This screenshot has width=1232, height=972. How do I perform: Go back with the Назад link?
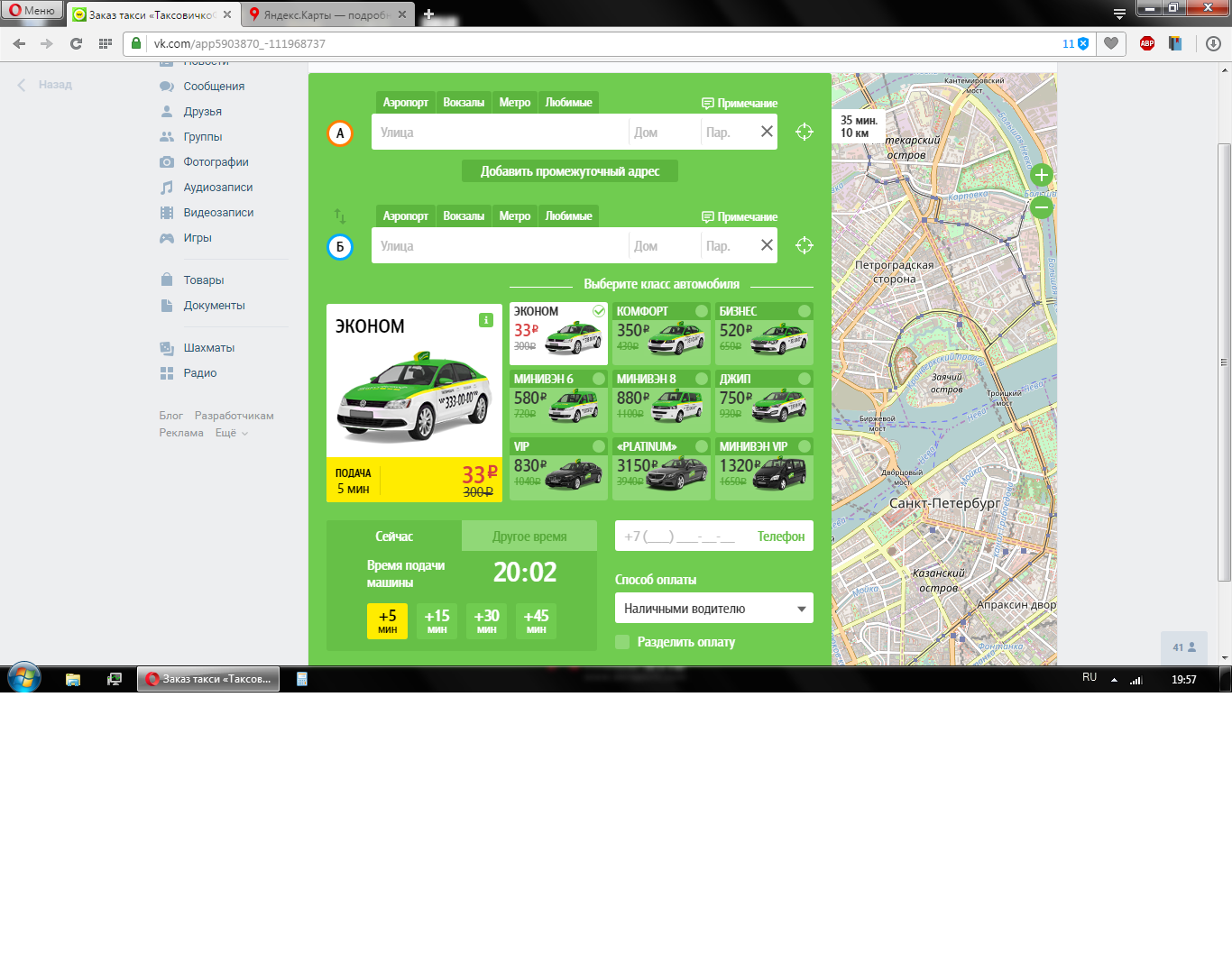pyautogui.click(x=45, y=85)
